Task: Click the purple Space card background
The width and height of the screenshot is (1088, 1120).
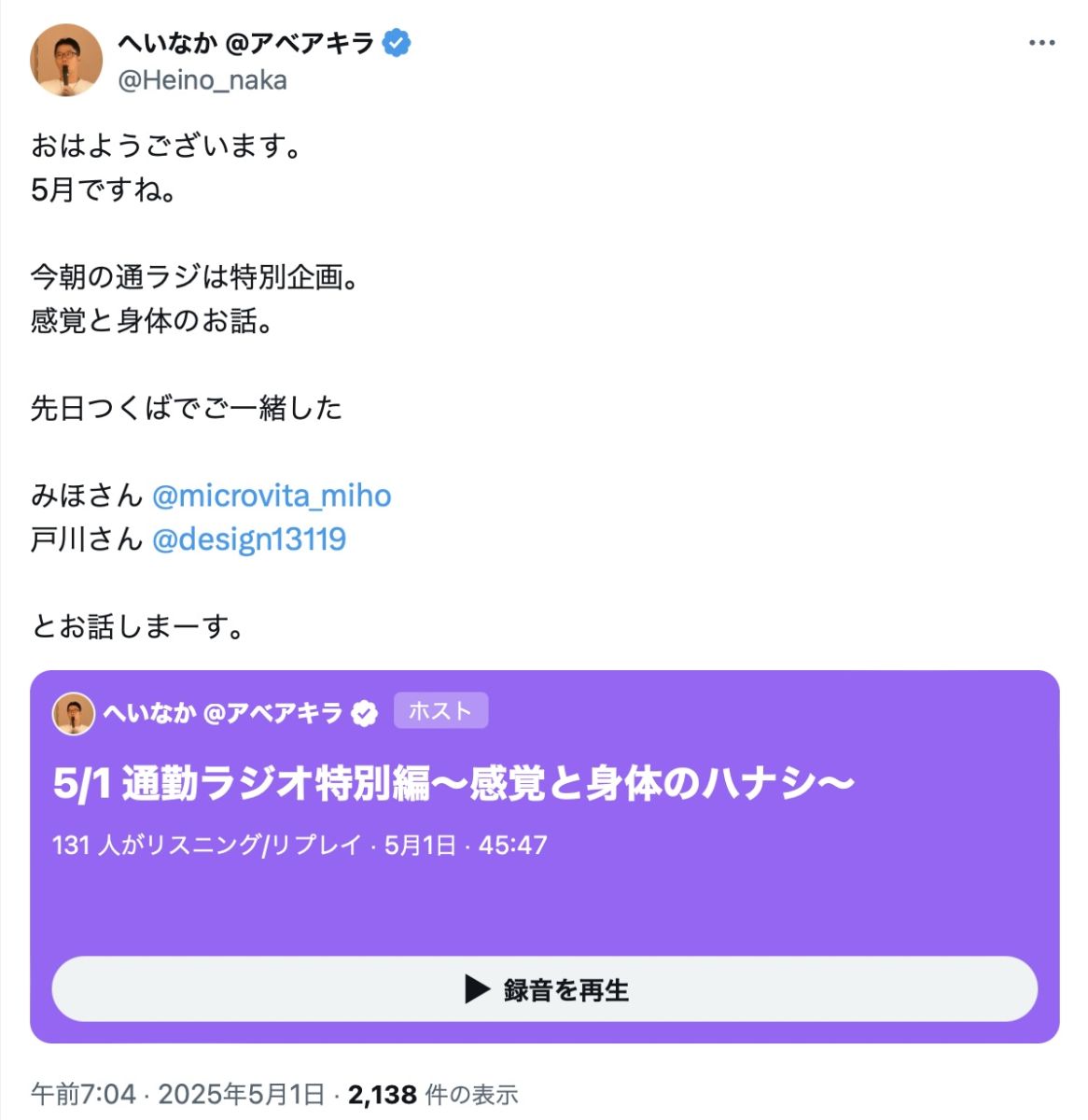Action: (x=545, y=905)
